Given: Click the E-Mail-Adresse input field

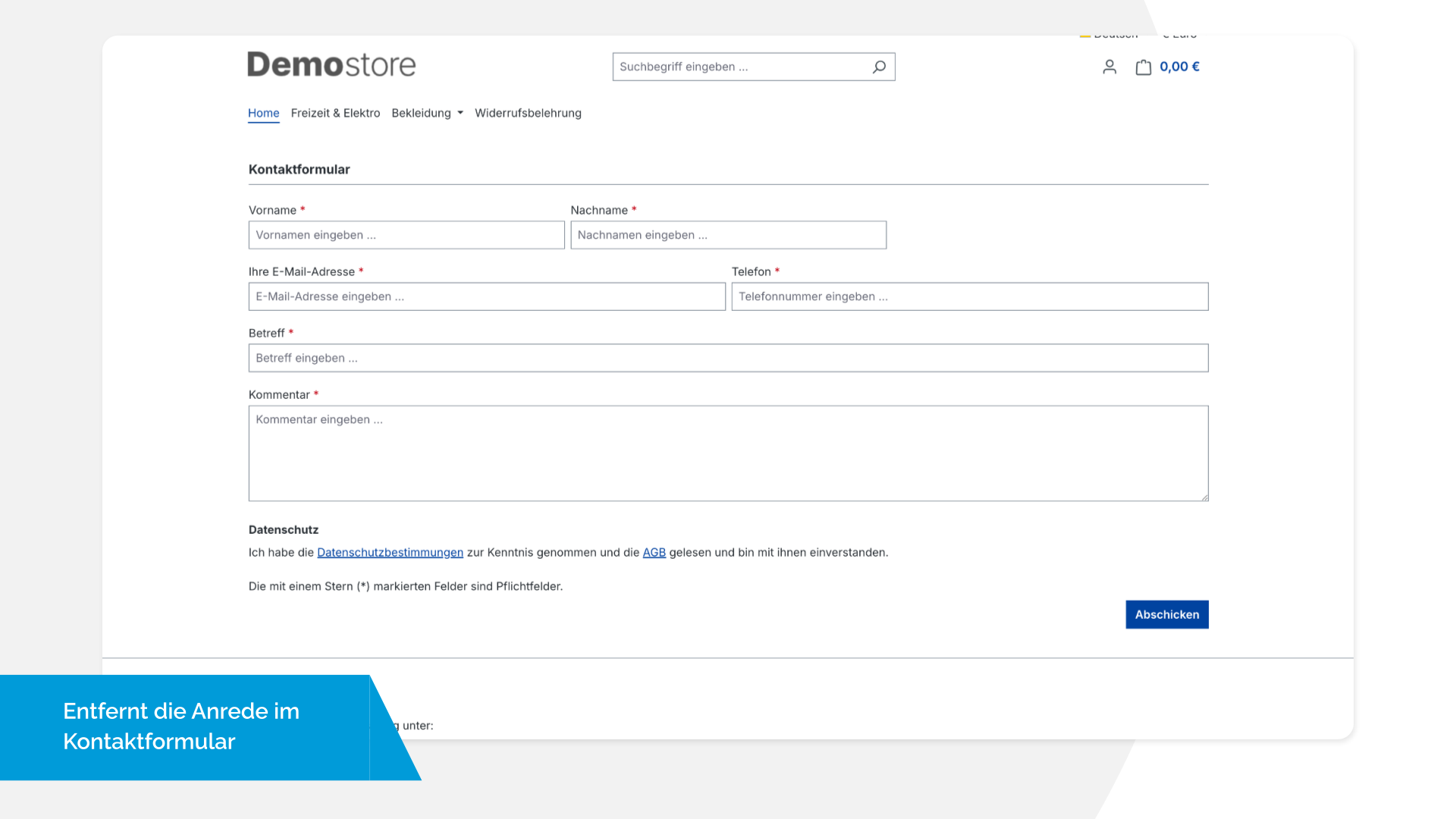Looking at the screenshot, I should tap(487, 297).
